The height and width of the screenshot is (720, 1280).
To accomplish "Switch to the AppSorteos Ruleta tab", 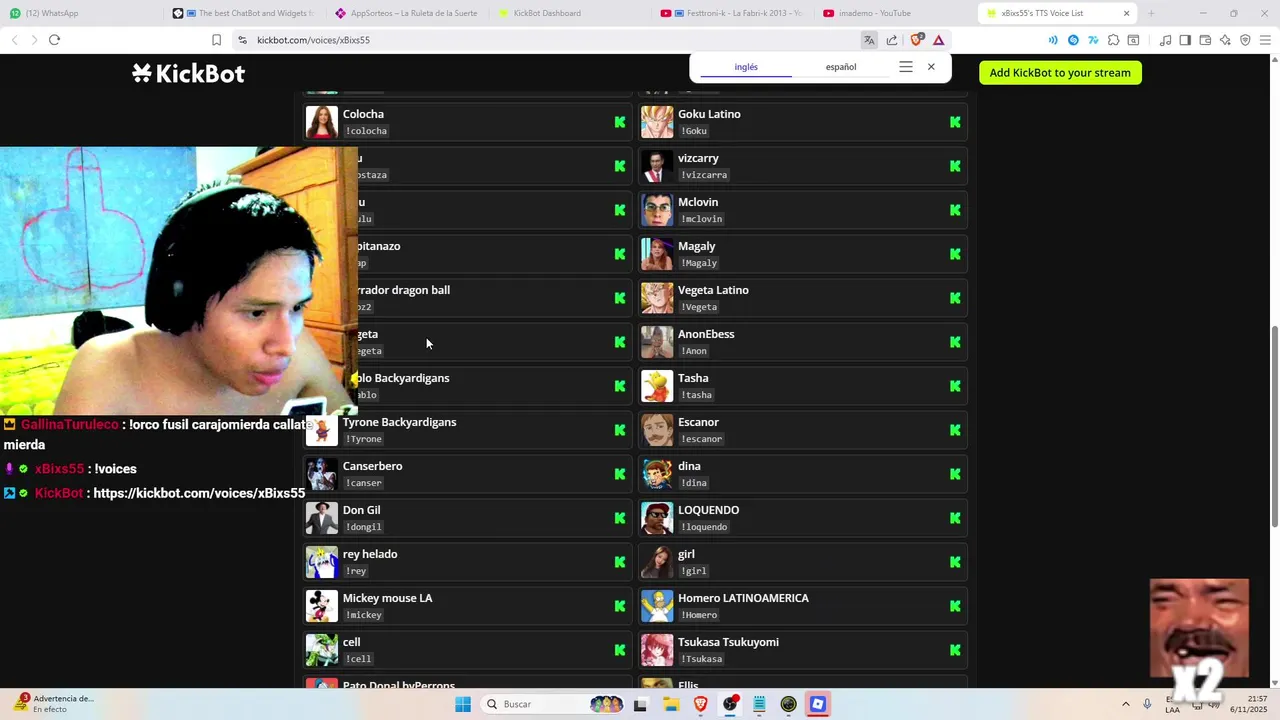I will [x=408, y=13].
